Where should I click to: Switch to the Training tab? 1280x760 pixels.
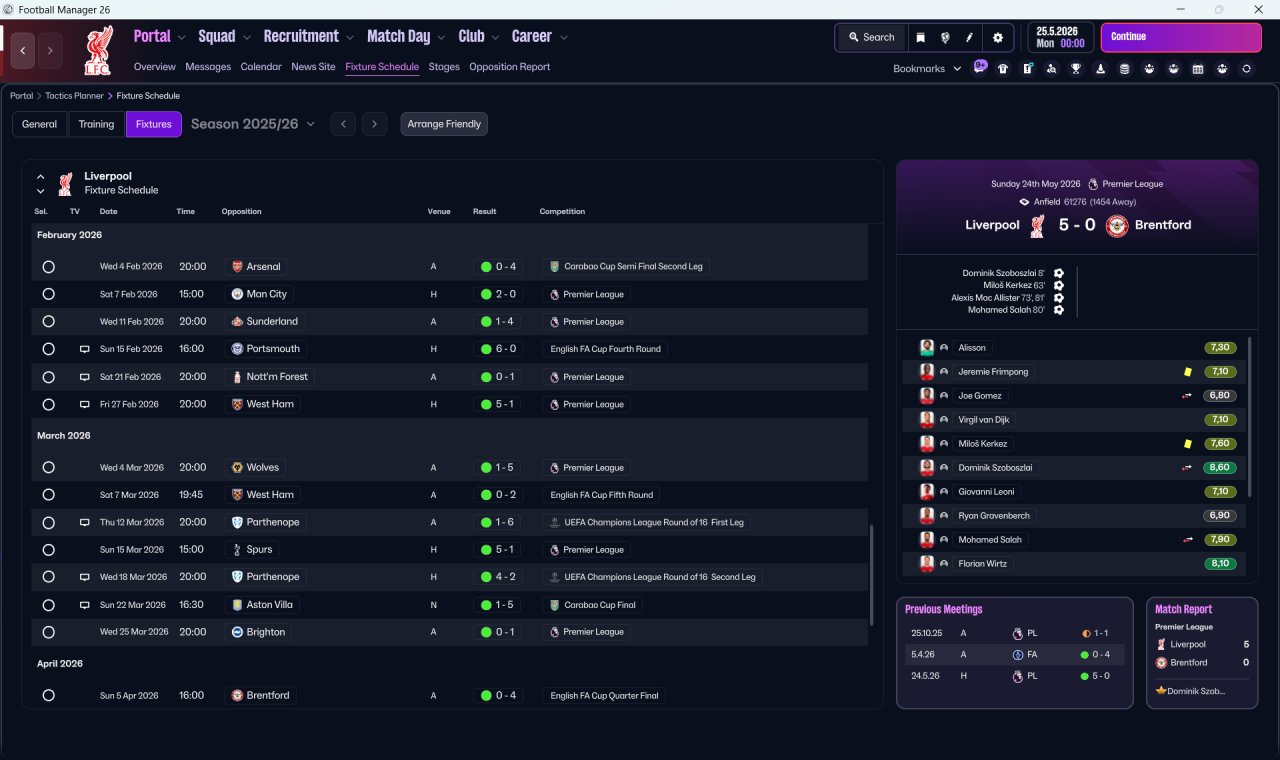tap(96, 124)
